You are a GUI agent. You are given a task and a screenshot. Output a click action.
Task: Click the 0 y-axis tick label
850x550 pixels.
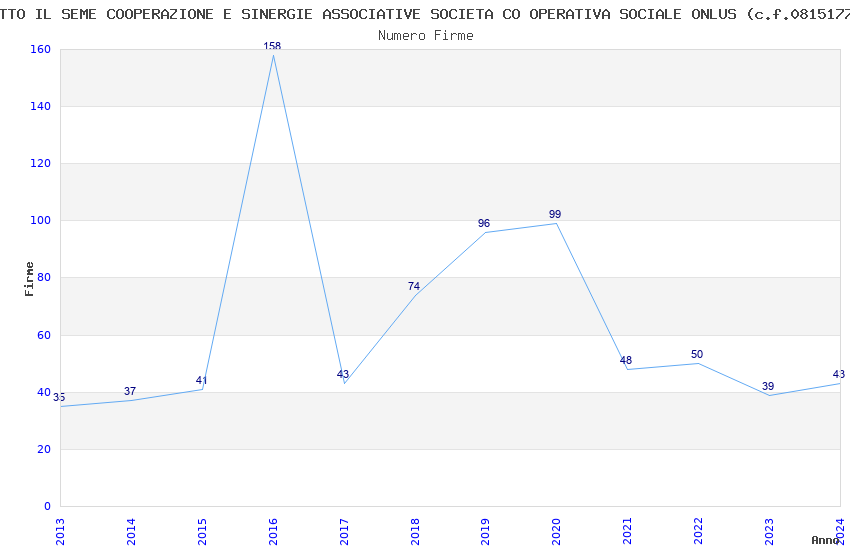click(47, 506)
